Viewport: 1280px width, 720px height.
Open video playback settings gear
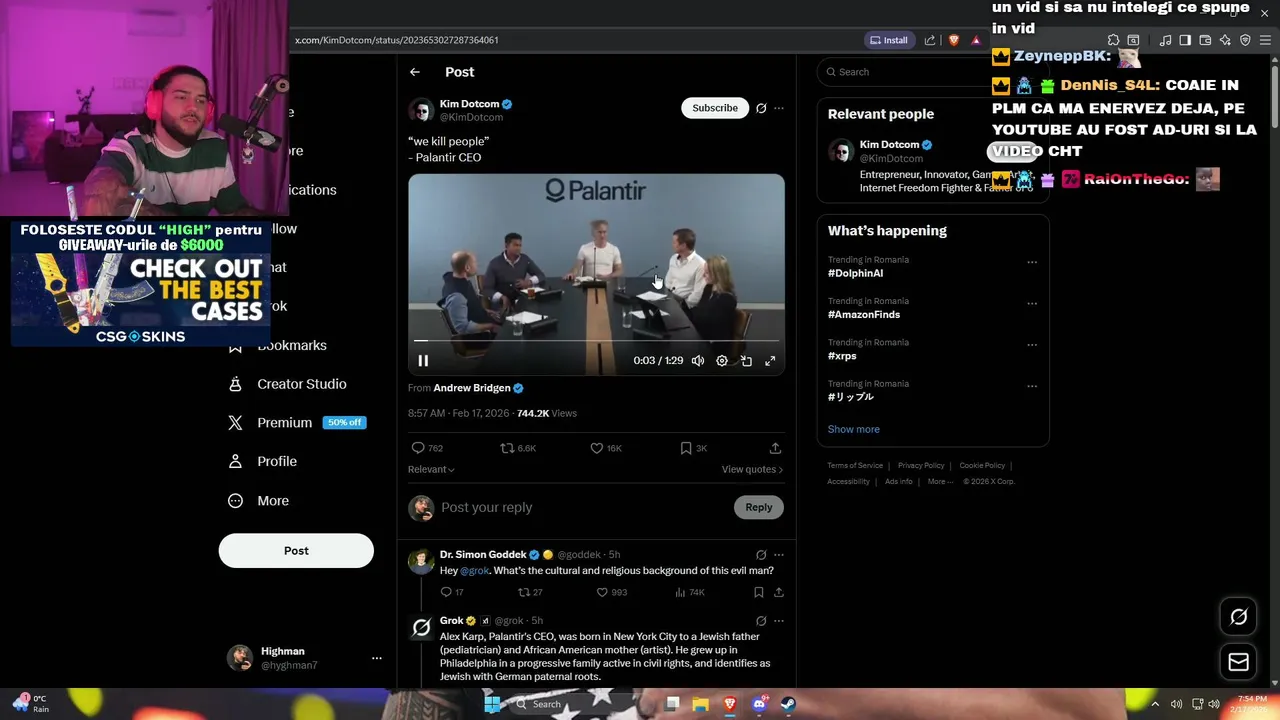[x=722, y=361]
